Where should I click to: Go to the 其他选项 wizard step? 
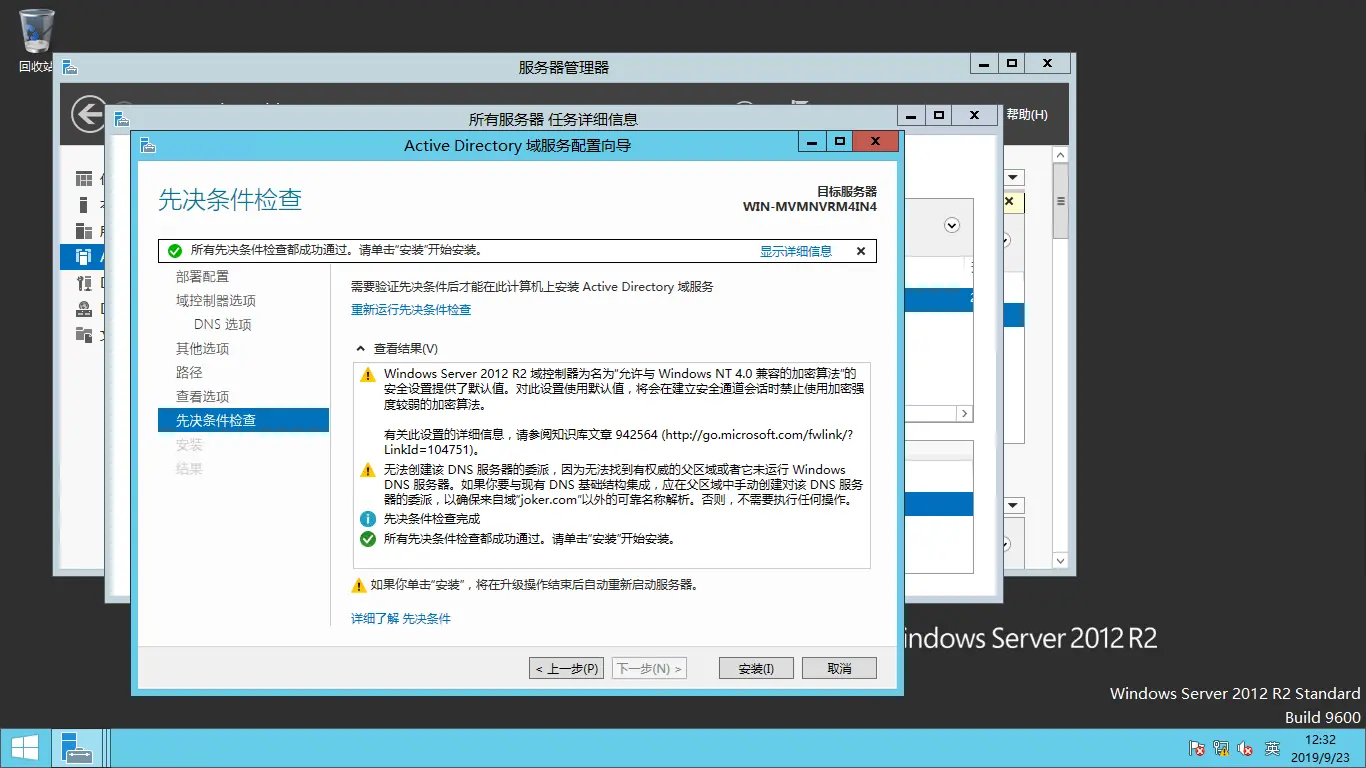[202, 348]
